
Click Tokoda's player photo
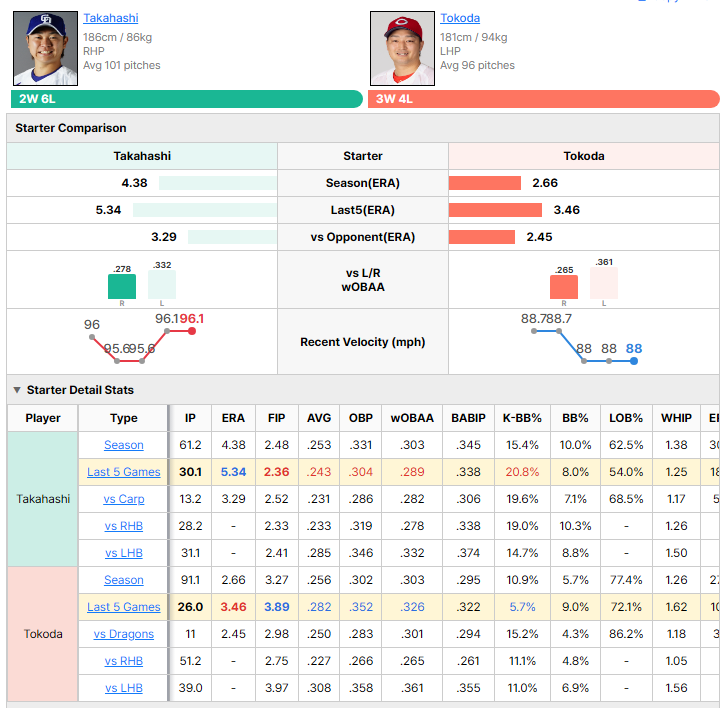(402, 49)
